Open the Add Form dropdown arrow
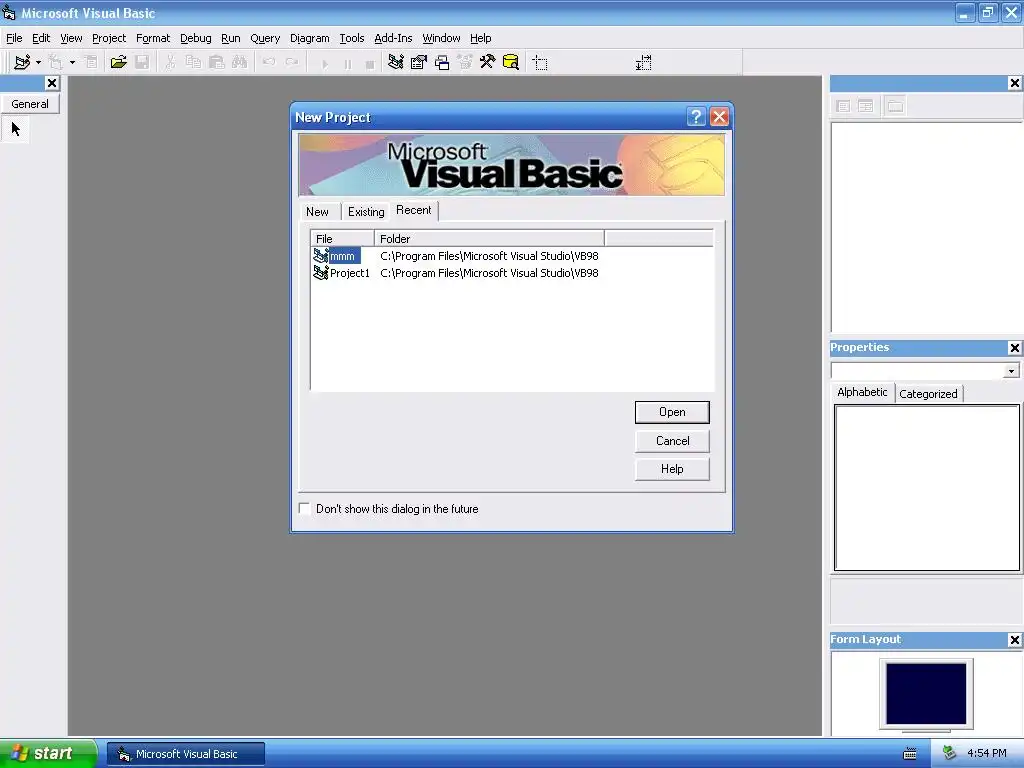 [72, 62]
